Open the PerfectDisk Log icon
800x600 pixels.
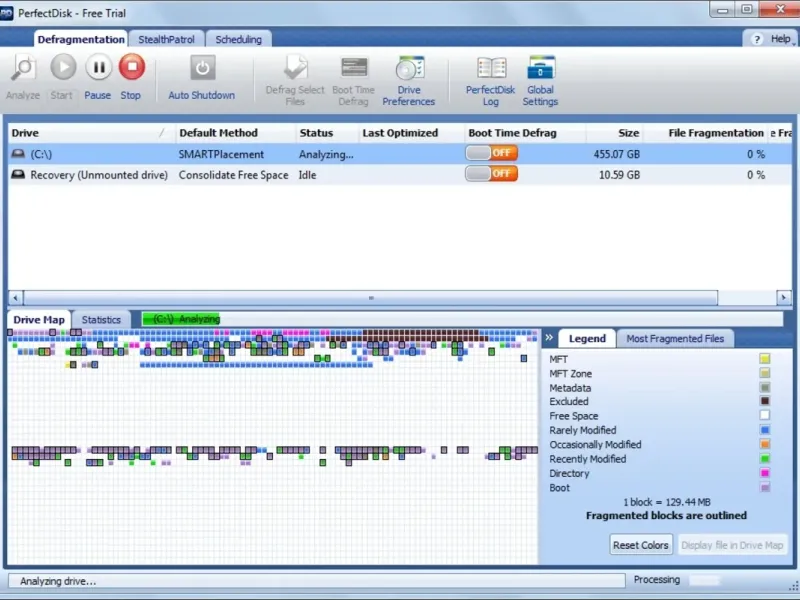coord(491,68)
